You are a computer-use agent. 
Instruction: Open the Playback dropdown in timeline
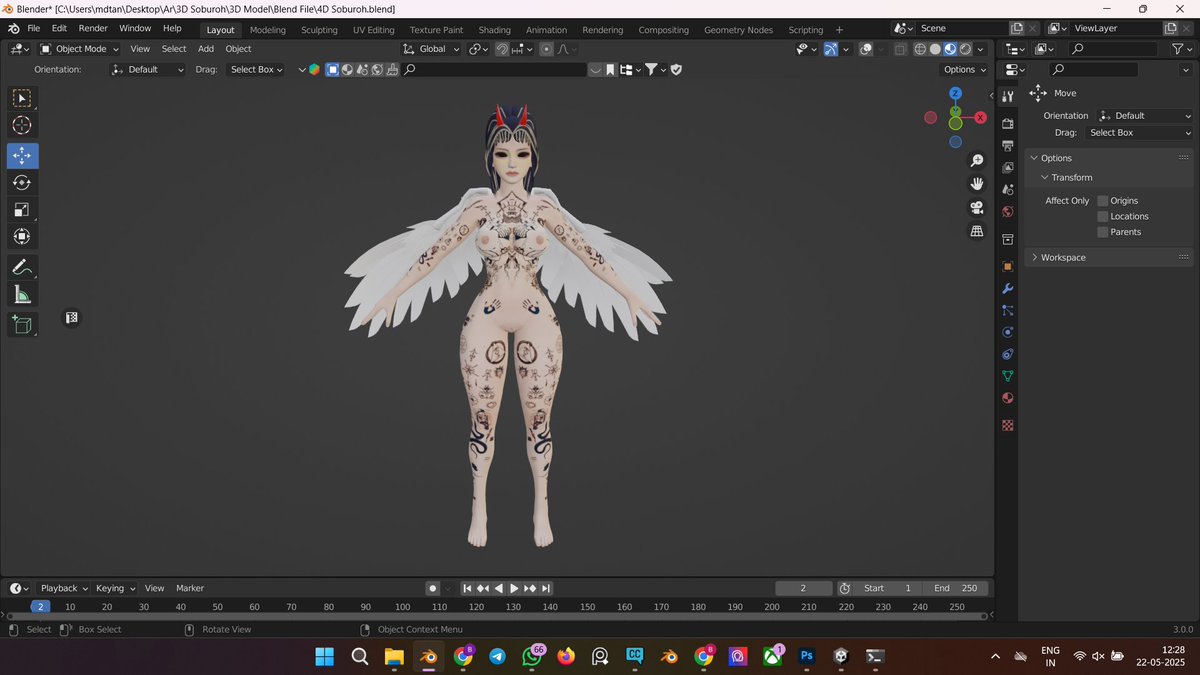click(64, 588)
